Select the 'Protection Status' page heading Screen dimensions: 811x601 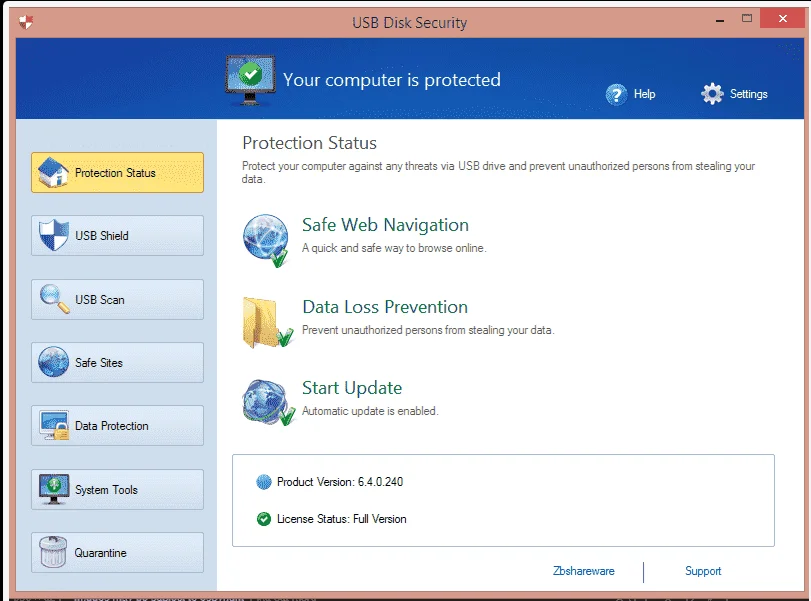[x=309, y=143]
